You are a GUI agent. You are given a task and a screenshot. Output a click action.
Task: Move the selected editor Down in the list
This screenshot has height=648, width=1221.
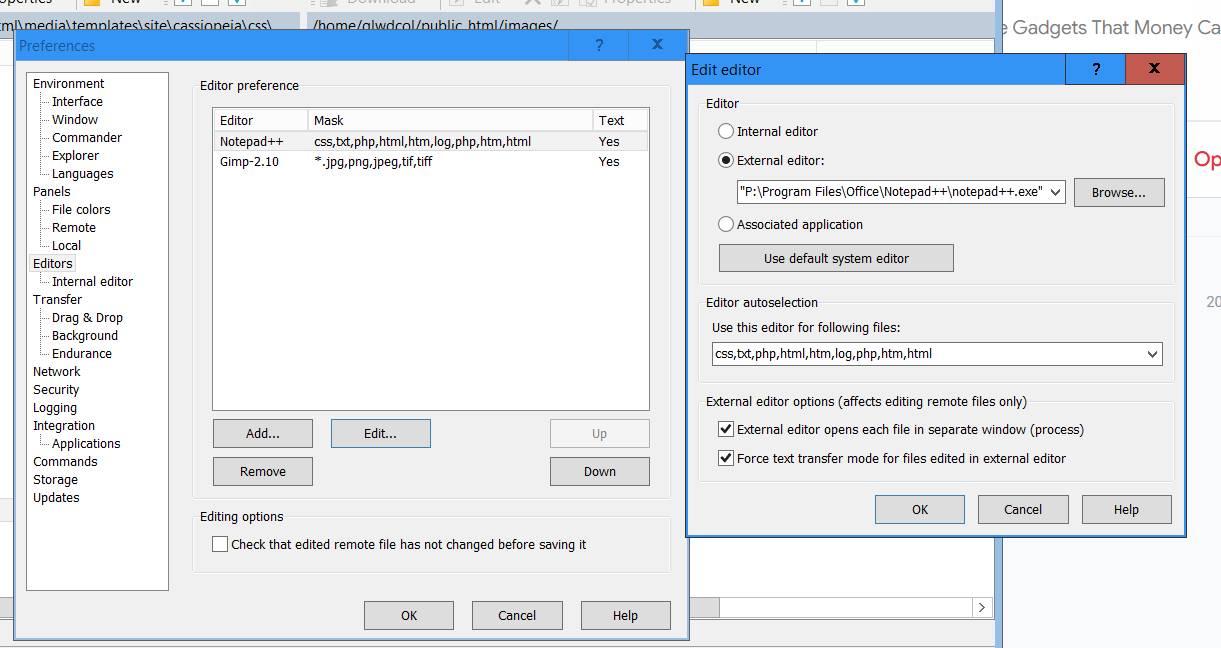pos(599,471)
